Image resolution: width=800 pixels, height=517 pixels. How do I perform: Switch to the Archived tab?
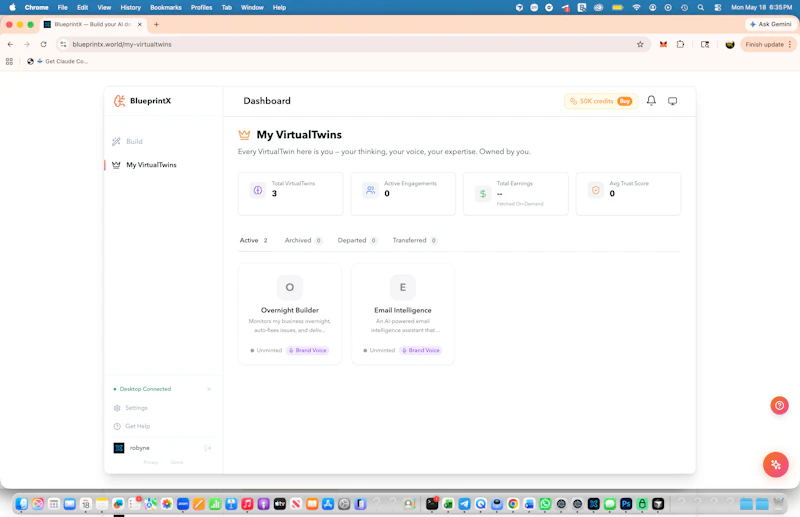pyautogui.click(x=303, y=240)
